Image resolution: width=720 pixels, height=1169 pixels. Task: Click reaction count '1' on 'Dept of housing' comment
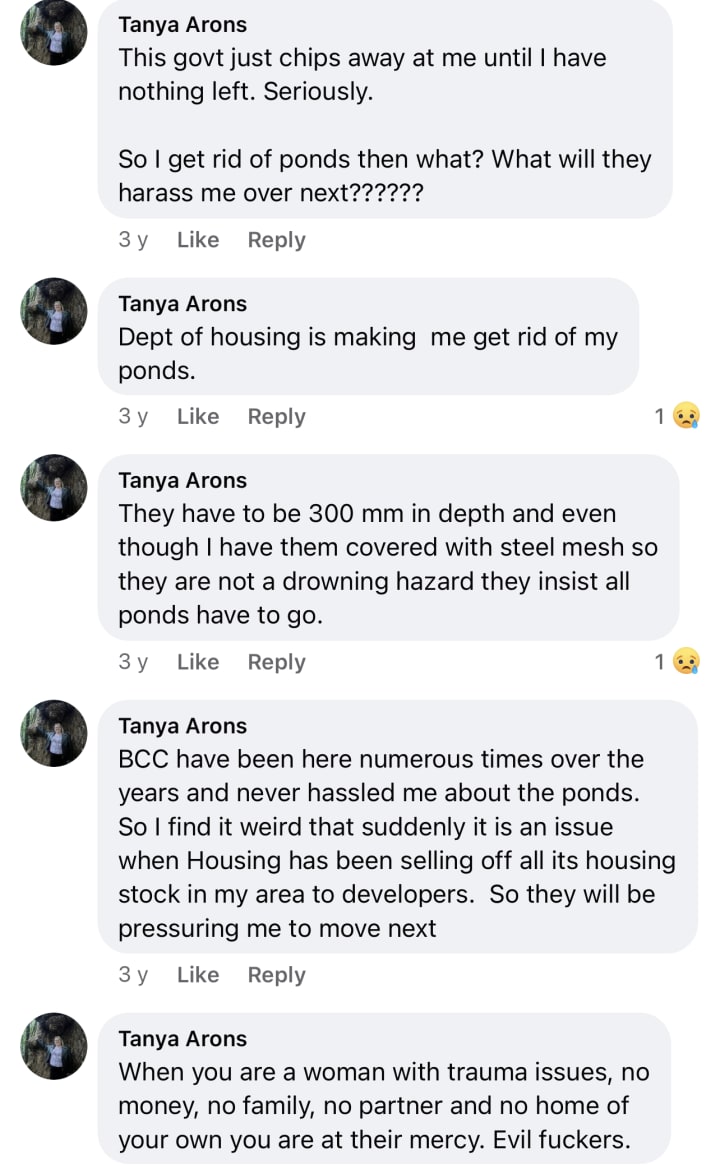point(659,417)
